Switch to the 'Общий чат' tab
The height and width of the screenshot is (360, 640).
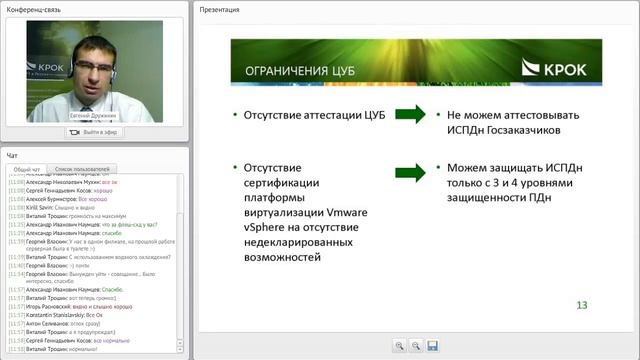[27, 169]
